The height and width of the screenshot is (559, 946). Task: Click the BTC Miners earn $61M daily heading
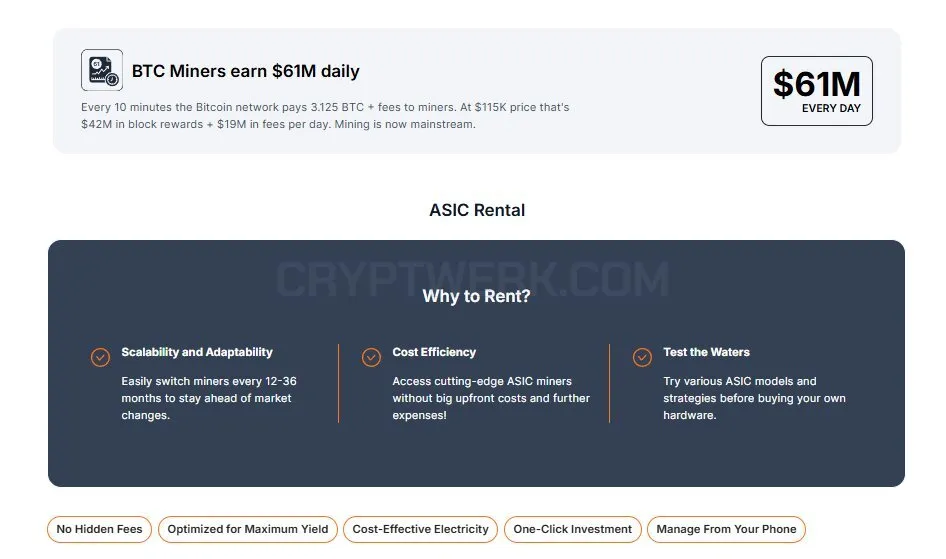pos(246,71)
